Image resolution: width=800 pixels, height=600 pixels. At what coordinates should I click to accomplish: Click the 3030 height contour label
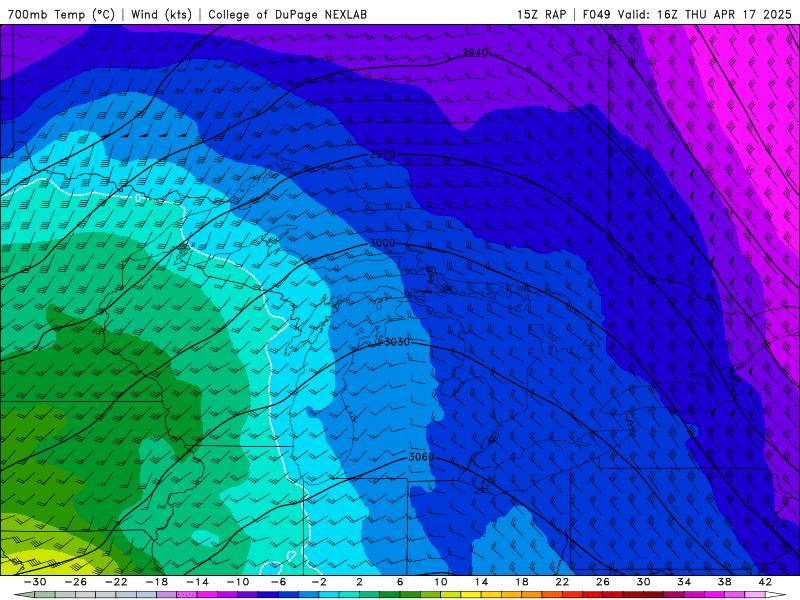point(397,342)
